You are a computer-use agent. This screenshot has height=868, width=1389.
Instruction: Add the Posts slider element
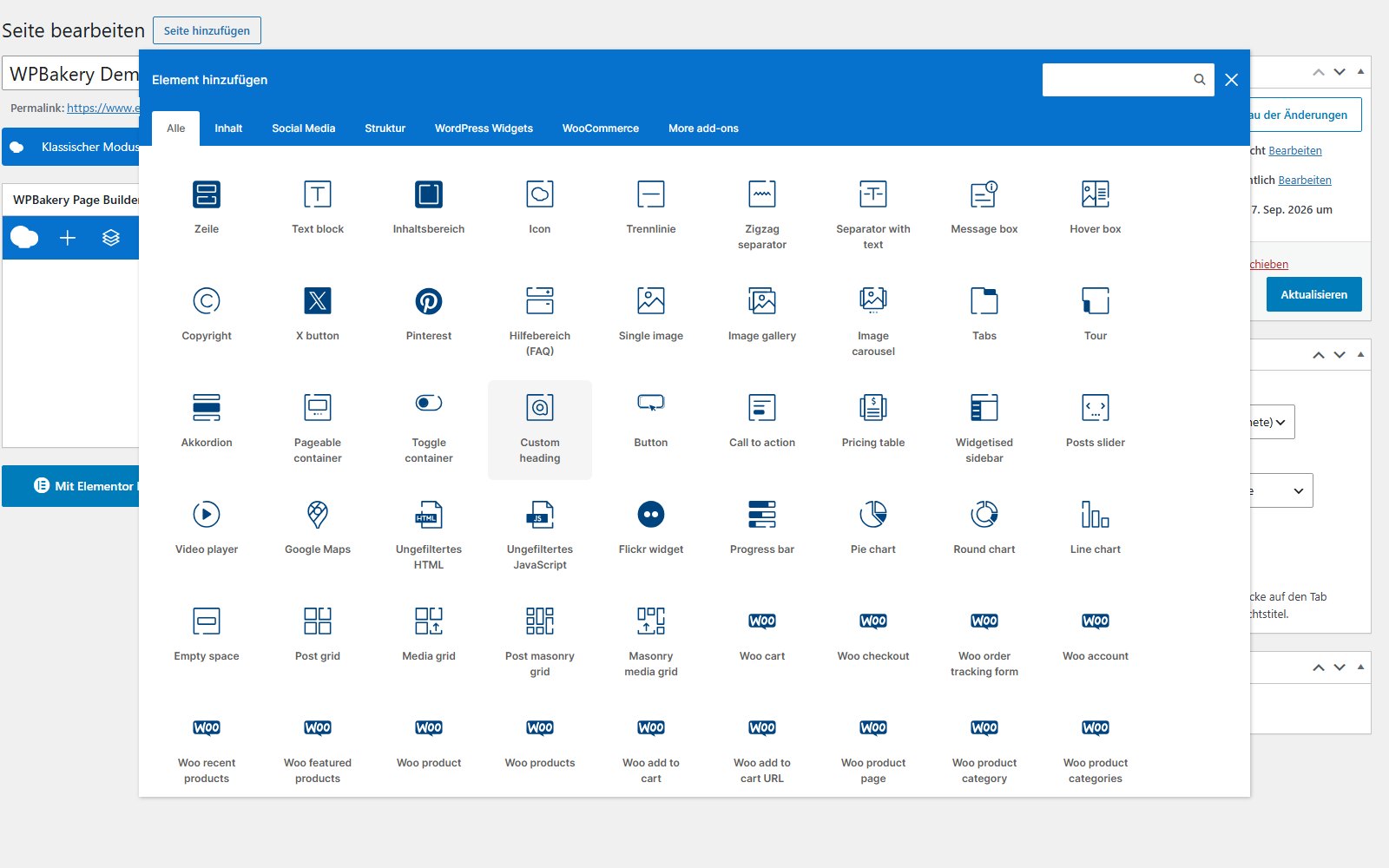[1096, 421]
